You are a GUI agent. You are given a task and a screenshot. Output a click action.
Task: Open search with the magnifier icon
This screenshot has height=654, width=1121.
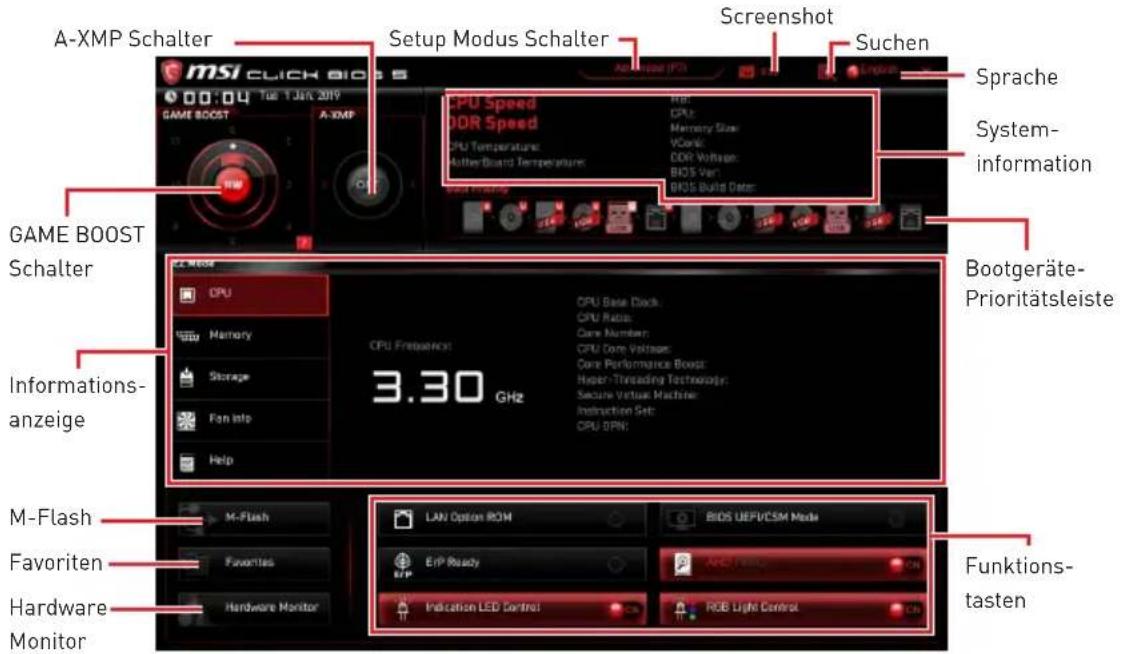pos(827,71)
